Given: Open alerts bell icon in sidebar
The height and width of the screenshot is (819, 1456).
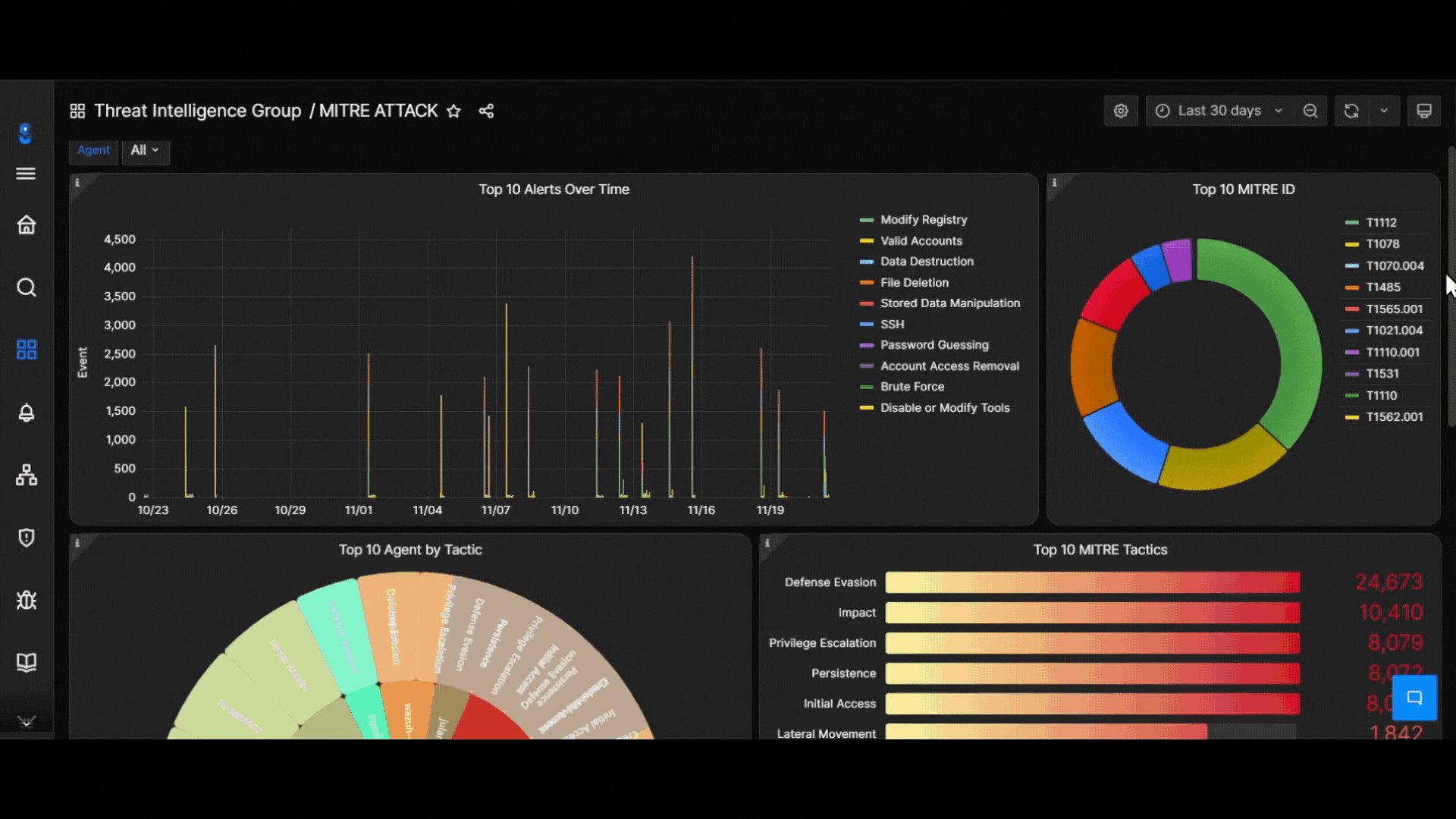Looking at the screenshot, I should [27, 413].
